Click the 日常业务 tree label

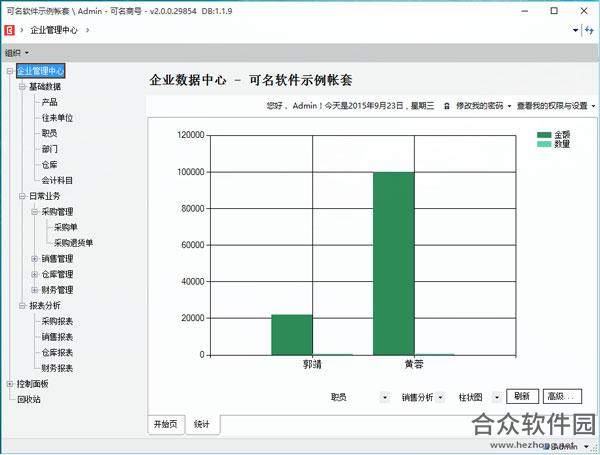click(x=45, y=196)
